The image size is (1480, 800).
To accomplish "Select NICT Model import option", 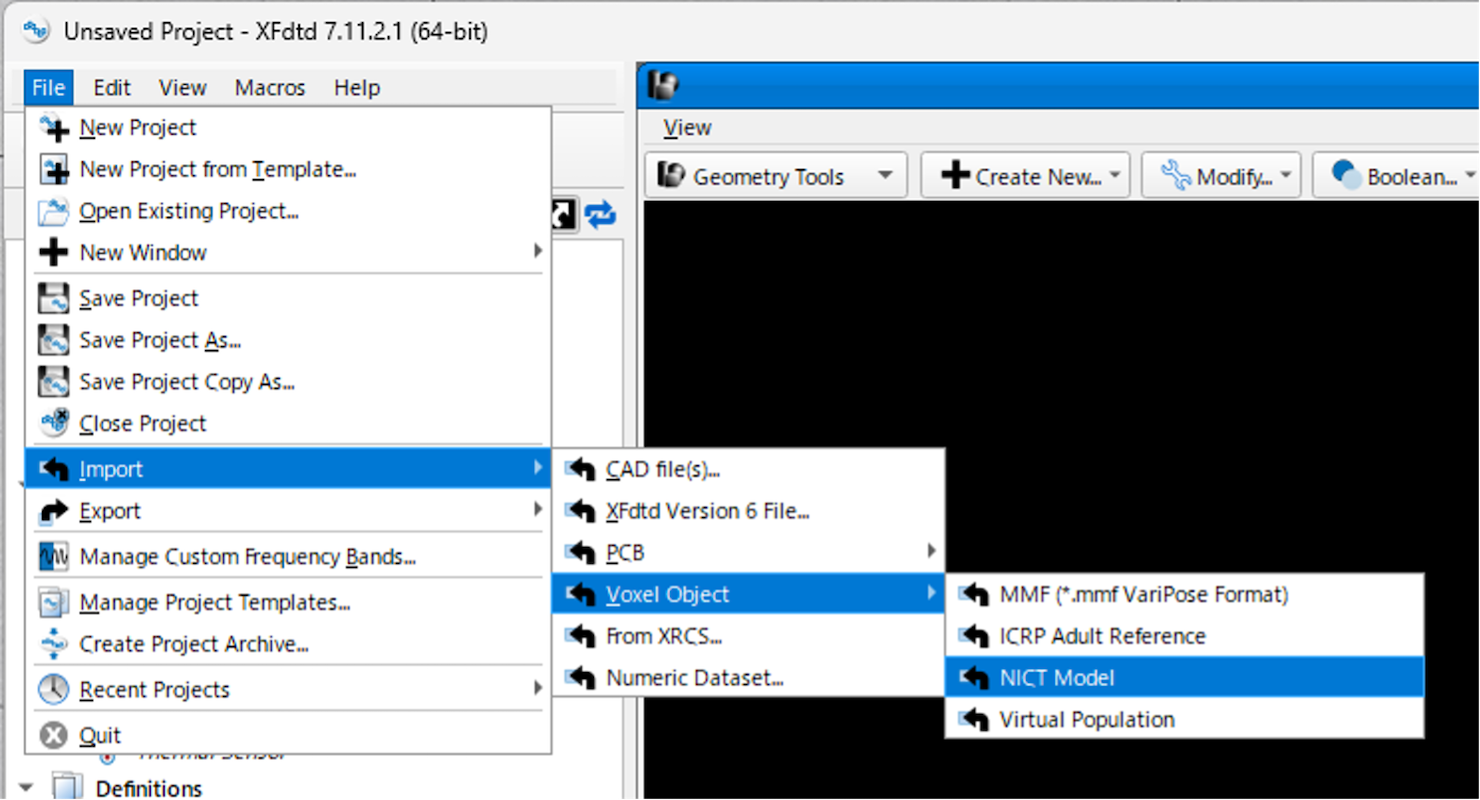I will 1184,678.
